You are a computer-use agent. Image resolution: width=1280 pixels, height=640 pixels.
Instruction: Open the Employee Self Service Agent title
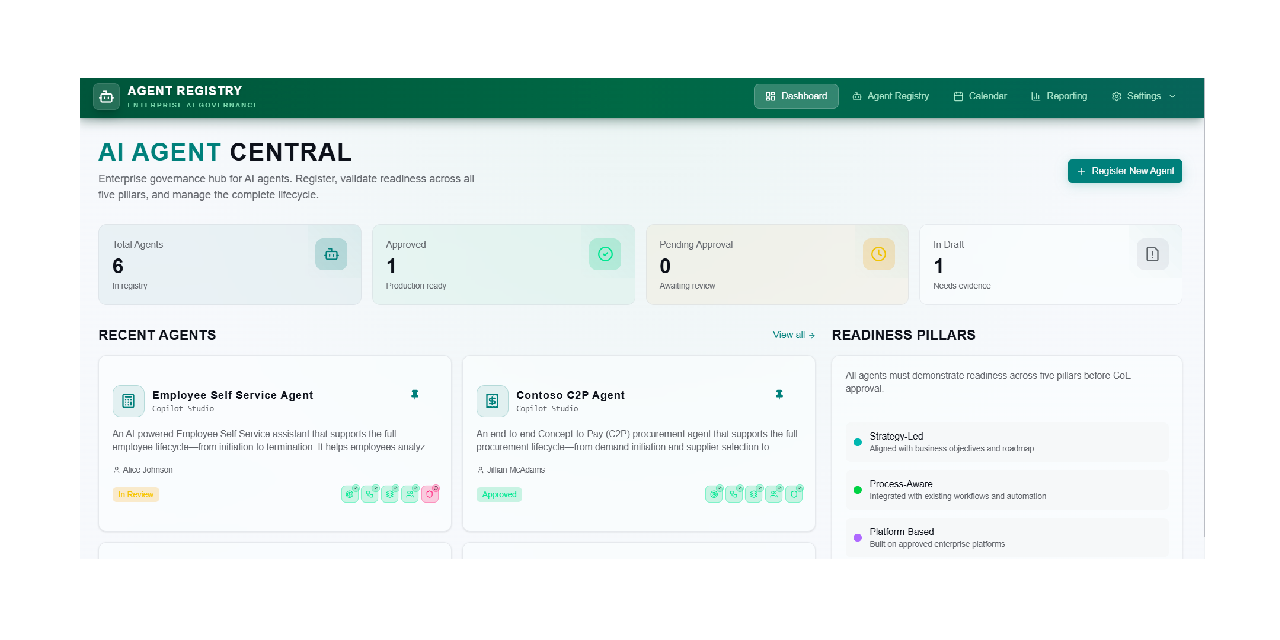click(233, 395)
